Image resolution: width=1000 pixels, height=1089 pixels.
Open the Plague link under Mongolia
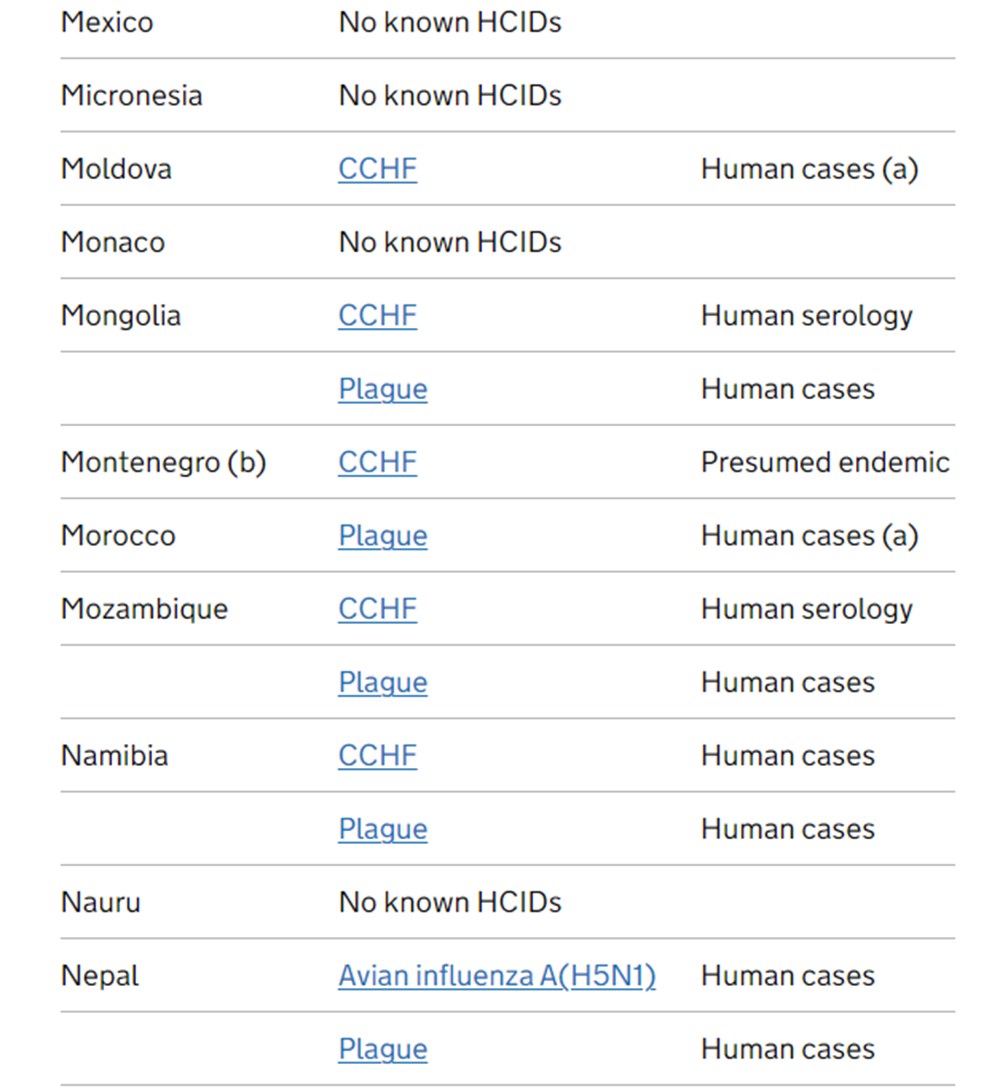pyautogui.click(x=382, y=389)
